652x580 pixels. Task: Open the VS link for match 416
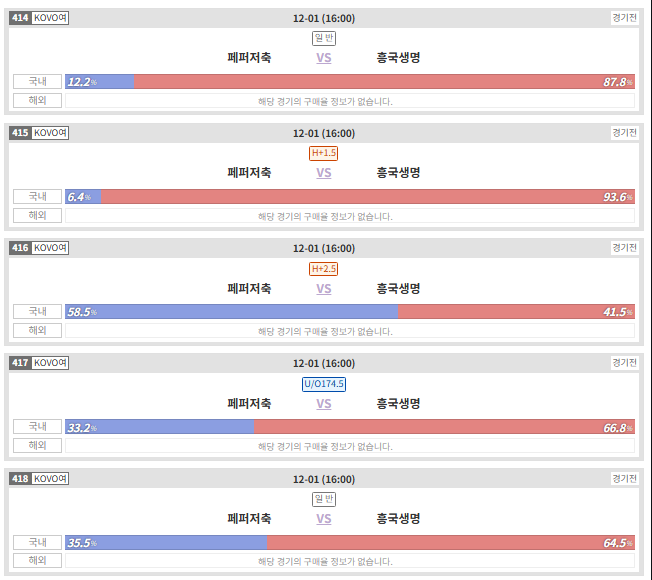324,289
